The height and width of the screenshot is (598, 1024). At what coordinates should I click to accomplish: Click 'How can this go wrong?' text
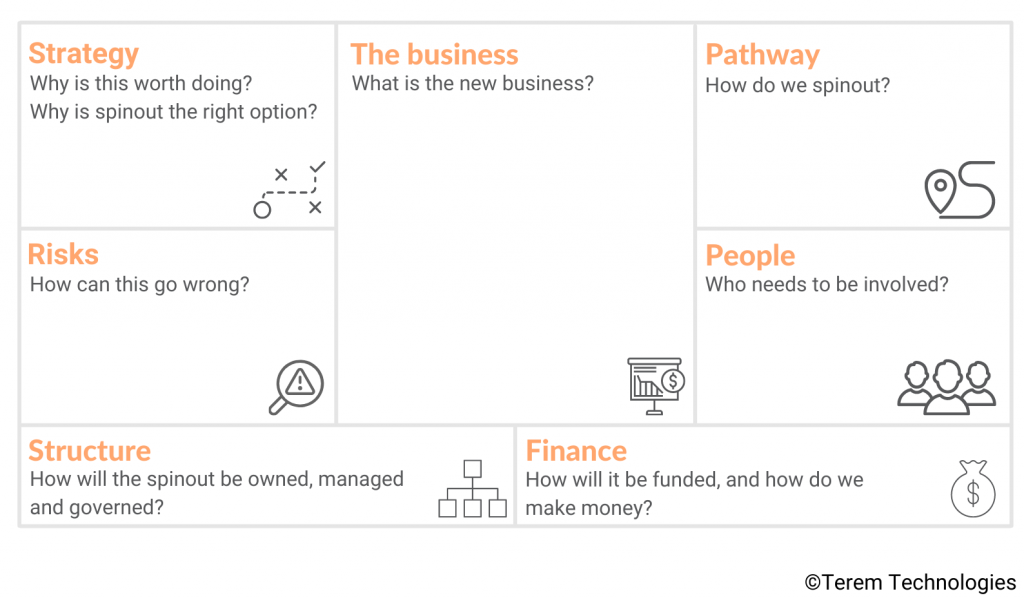point(140,285)
